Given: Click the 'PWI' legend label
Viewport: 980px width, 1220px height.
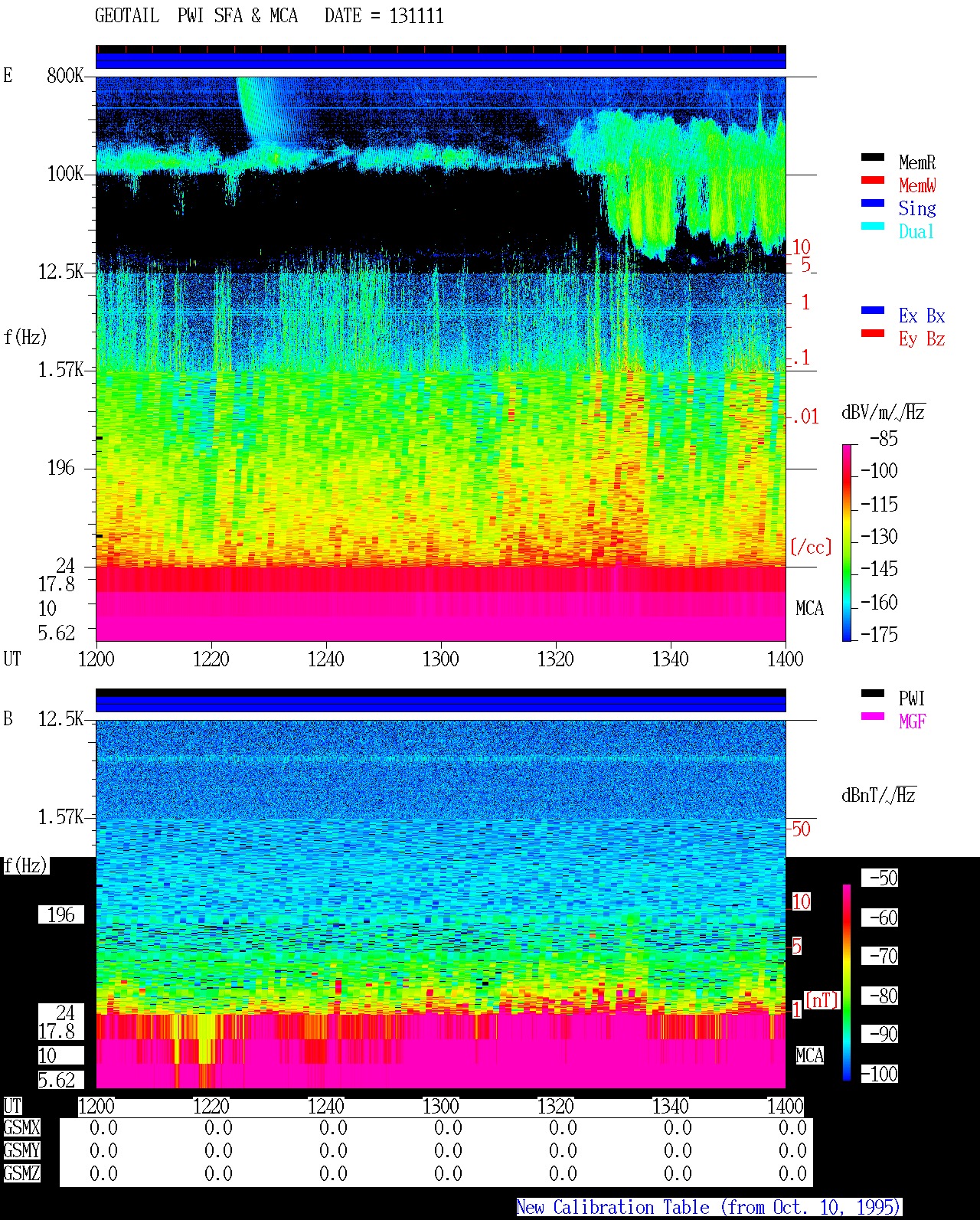Looking at the screenshot, I should pyautogui.click(x=912, y=698).
